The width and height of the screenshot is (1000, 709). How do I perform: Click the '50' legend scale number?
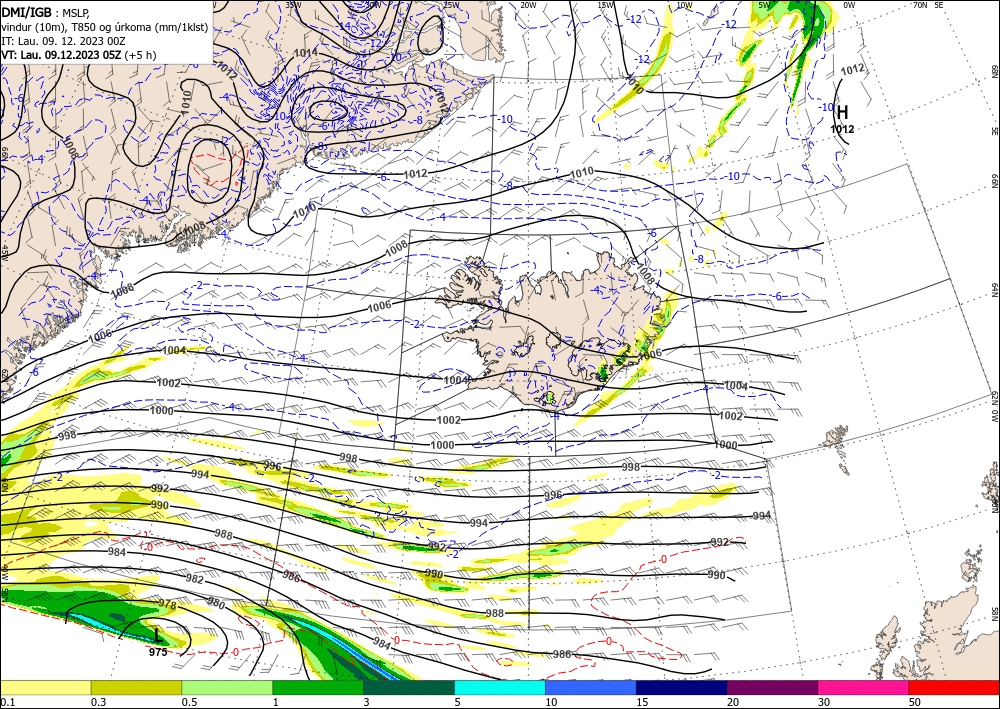914,702
